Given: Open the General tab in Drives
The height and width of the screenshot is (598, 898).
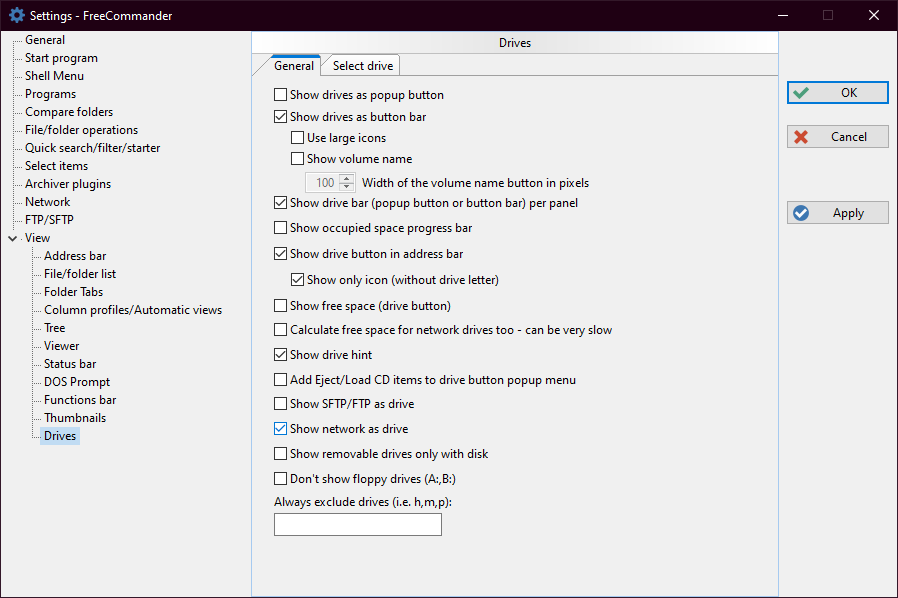Looking at the screenshot, I should (294, 66).
